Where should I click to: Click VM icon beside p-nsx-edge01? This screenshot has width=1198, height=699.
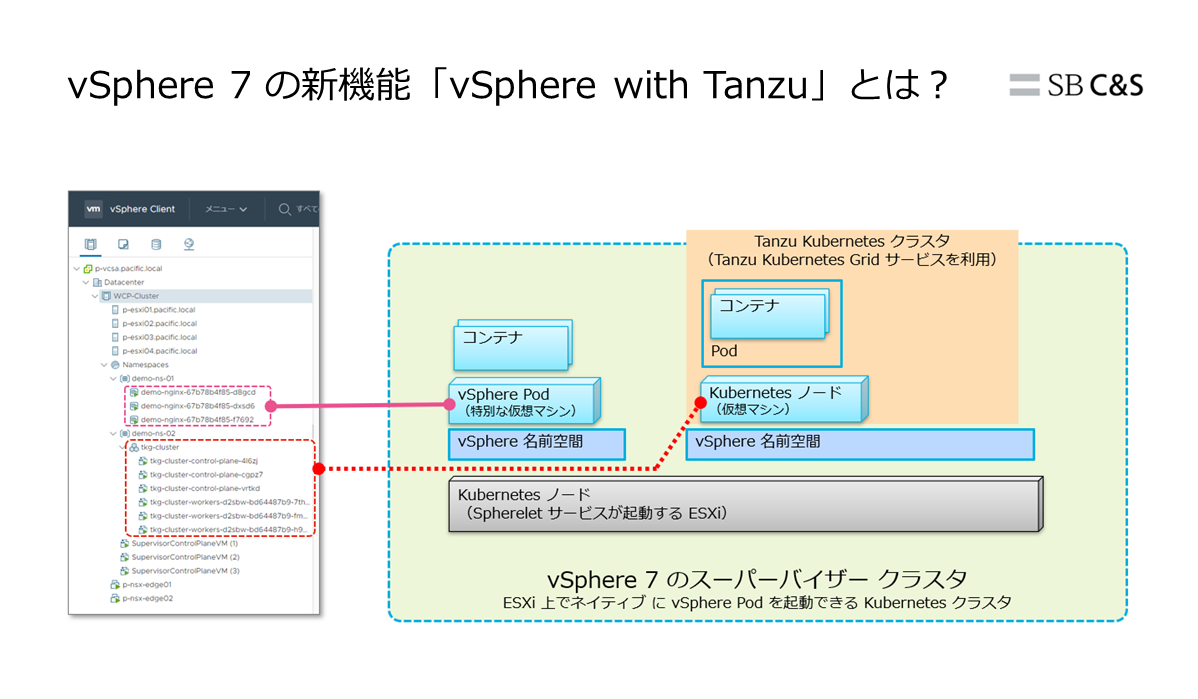pos(115,585)
